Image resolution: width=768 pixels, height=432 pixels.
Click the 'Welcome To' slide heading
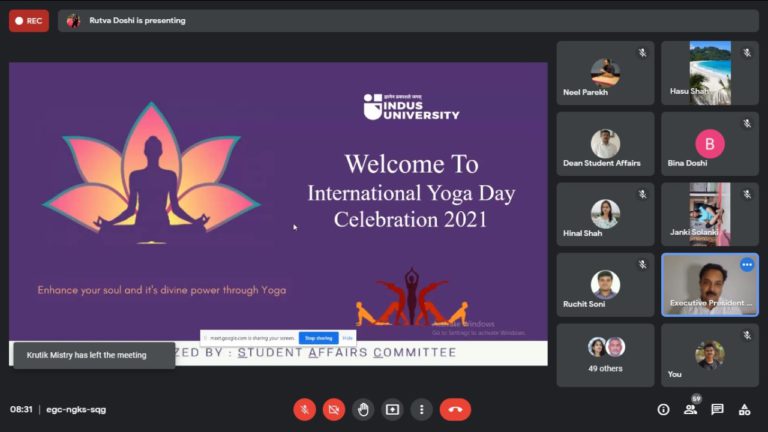[x=411, y=164]
